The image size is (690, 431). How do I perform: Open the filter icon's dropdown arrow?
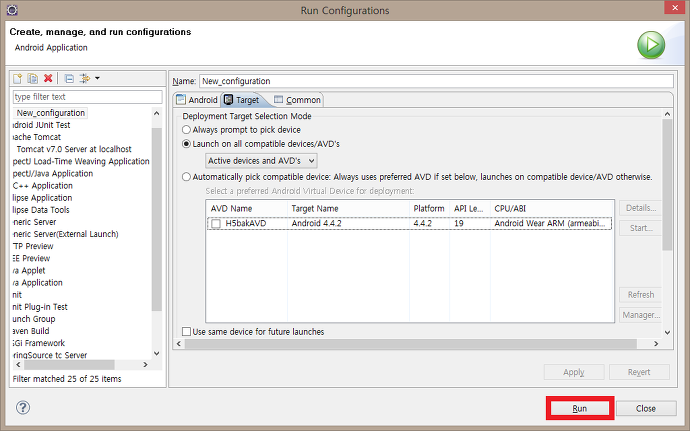pyautogui.click(x=97, y=78)
